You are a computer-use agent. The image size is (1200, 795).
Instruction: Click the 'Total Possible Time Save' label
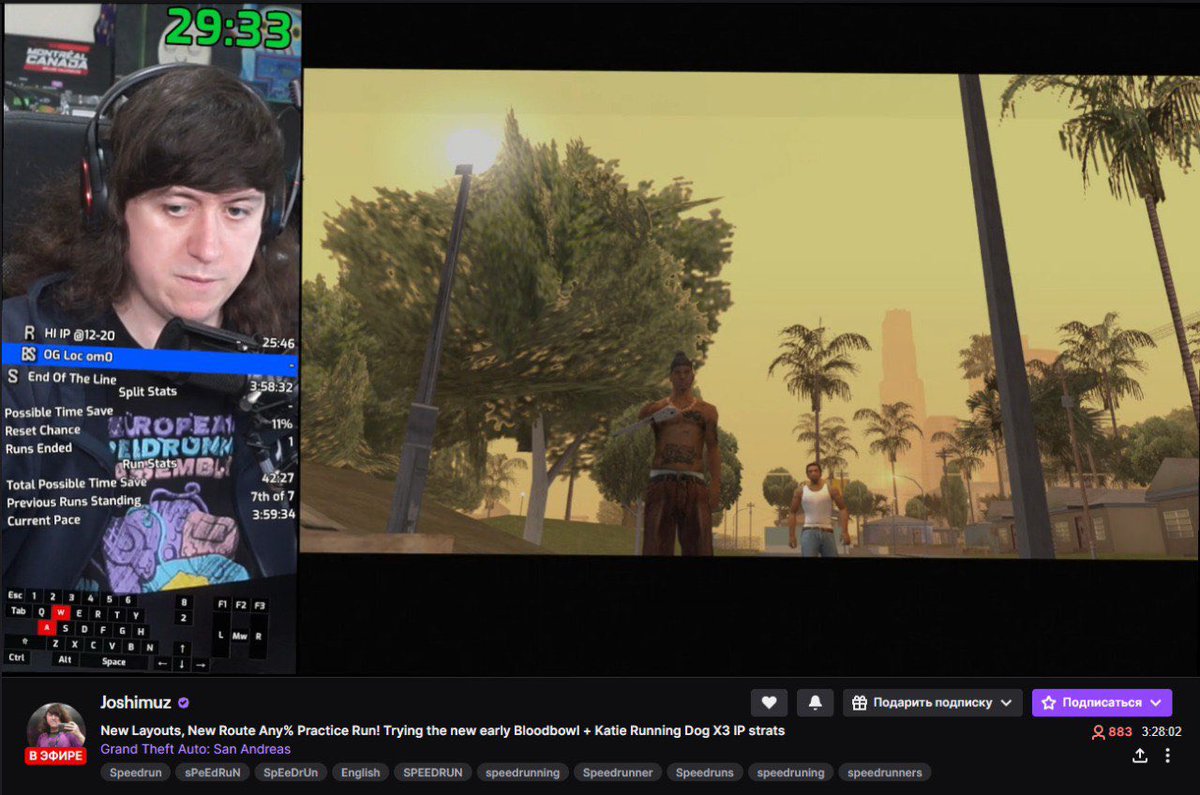(76, 484)
